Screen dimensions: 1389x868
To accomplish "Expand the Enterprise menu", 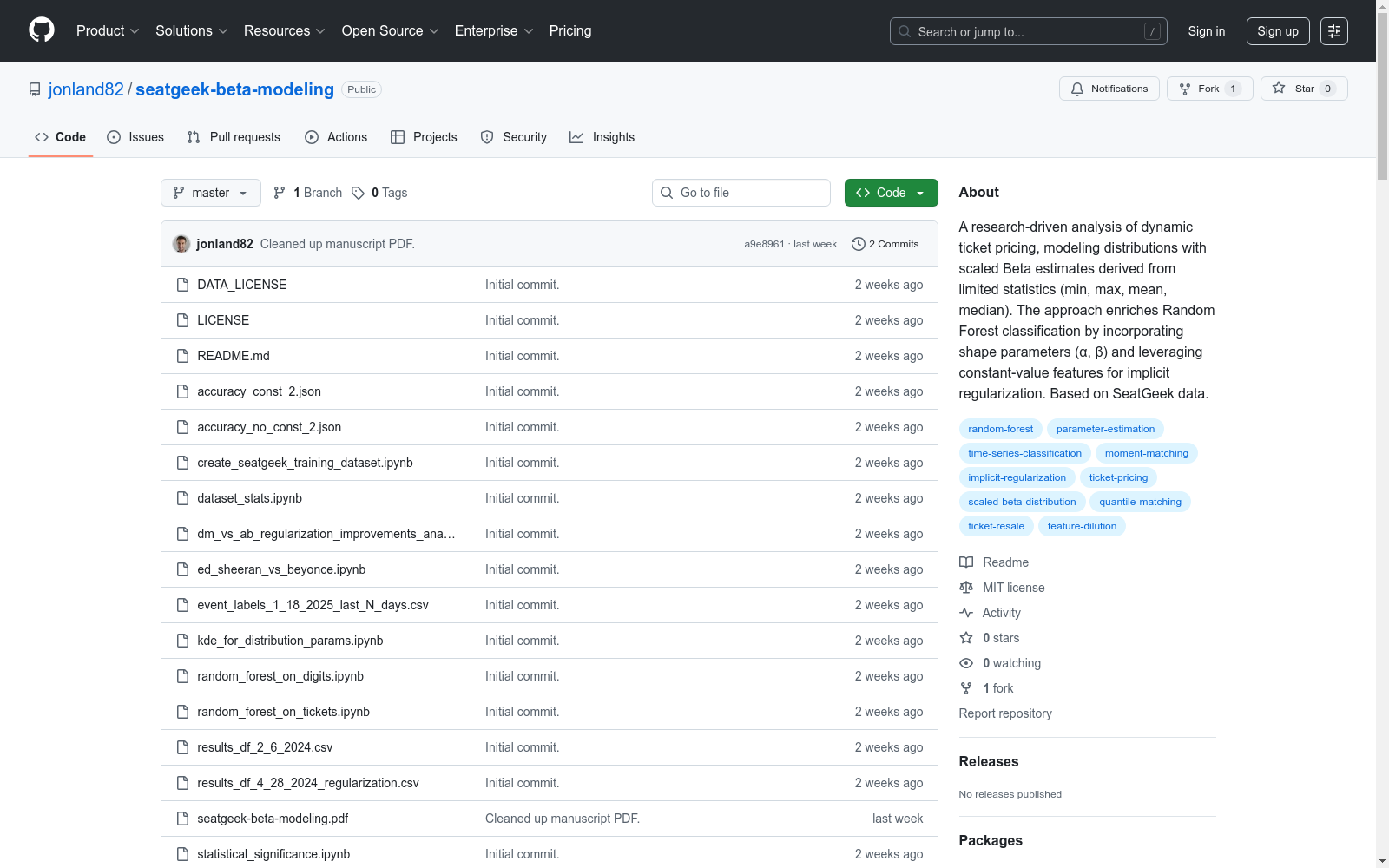I will click(494, 31).
